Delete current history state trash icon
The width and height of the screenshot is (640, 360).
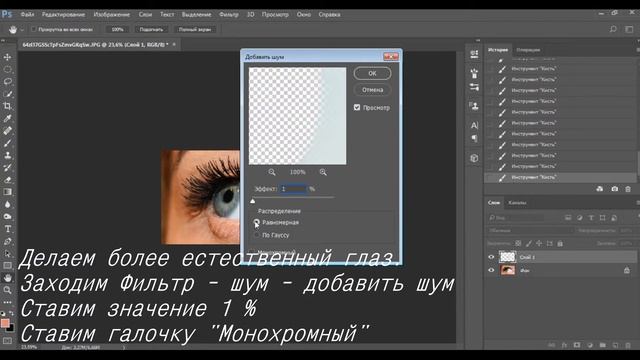click(628, 189)
